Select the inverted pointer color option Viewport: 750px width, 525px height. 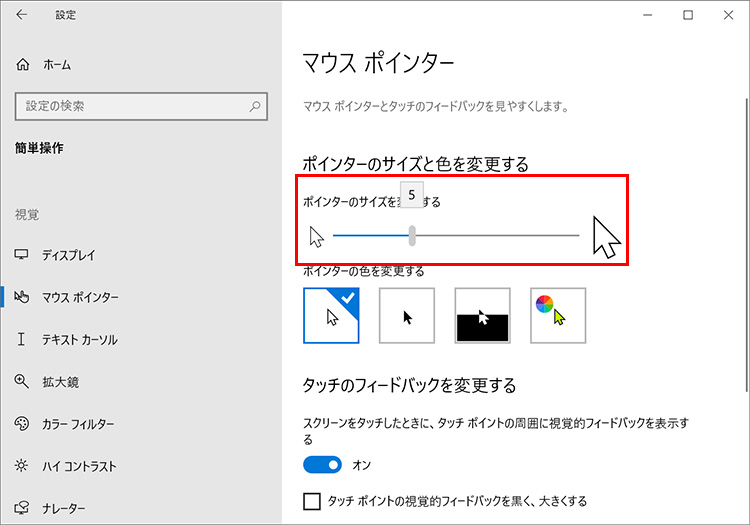click(482, 316)
